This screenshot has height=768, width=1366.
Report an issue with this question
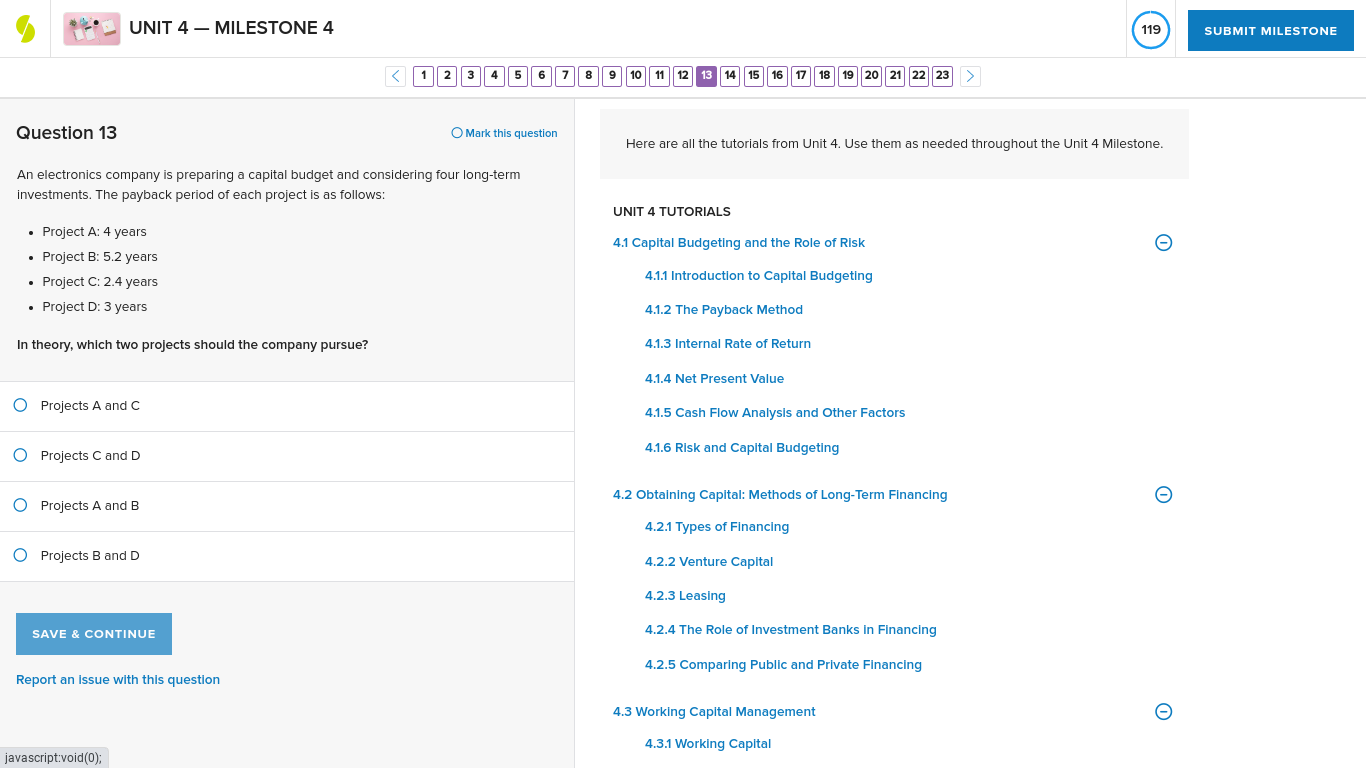pos(118,679)
